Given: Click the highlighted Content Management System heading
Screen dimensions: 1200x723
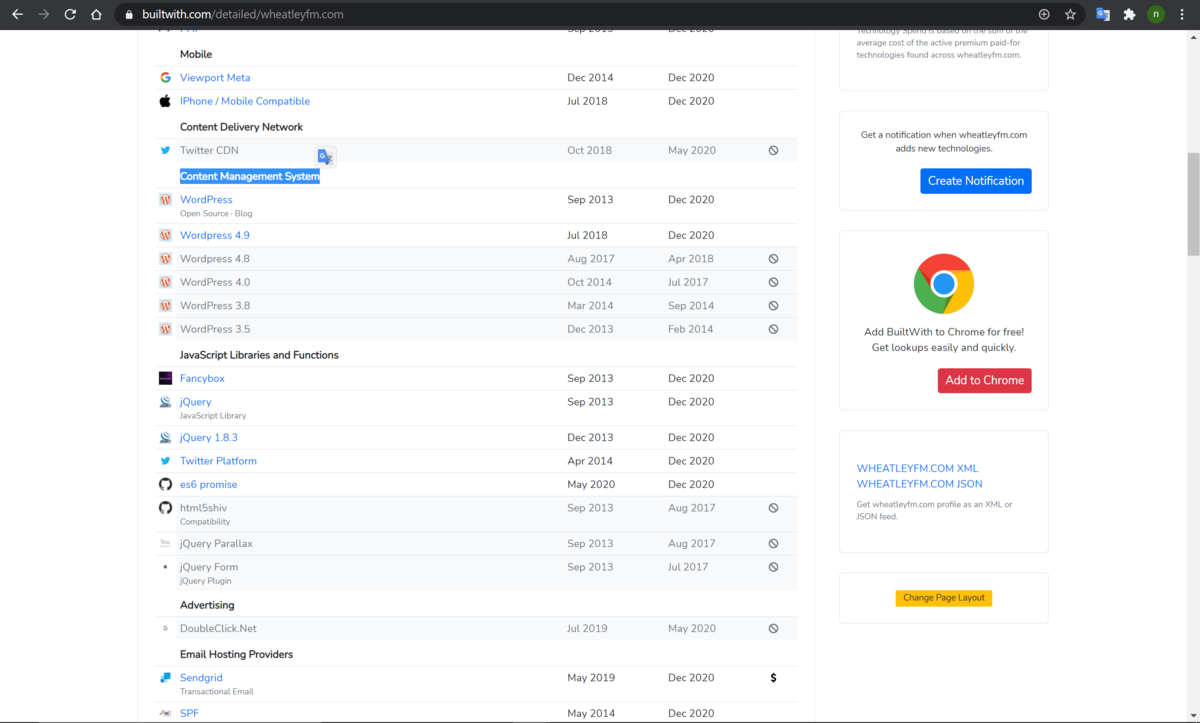Looking at the screenshot, I should pyautogui.click(x=250, y=176).
